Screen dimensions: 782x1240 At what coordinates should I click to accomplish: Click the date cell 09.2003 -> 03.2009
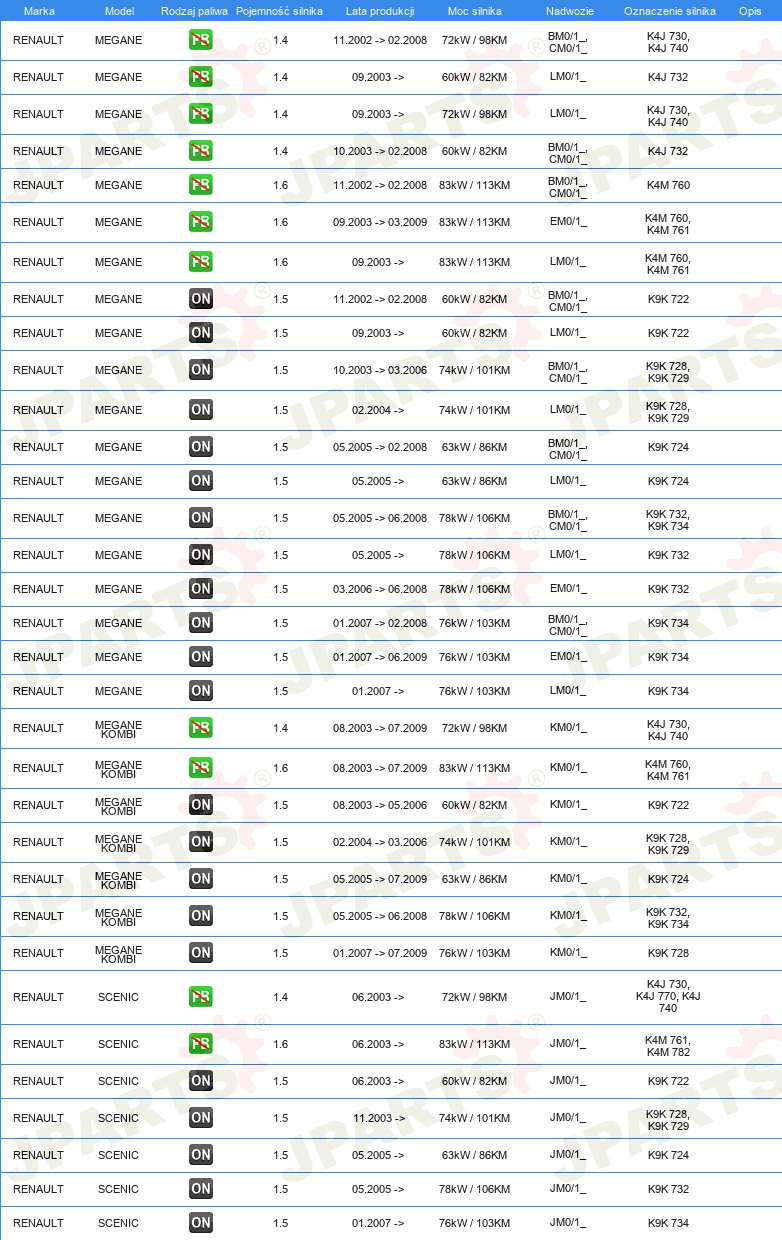[380, 223]
